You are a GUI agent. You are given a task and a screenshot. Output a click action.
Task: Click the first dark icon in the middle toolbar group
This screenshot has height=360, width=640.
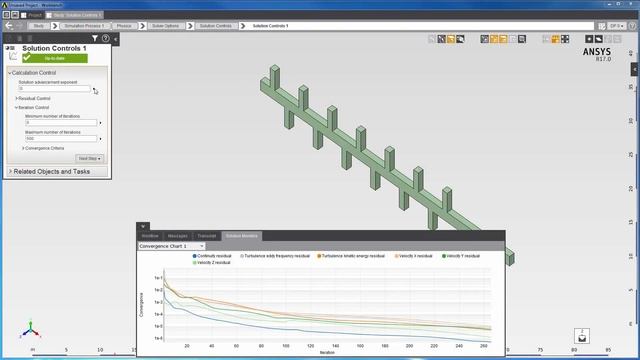click(484, 39)
